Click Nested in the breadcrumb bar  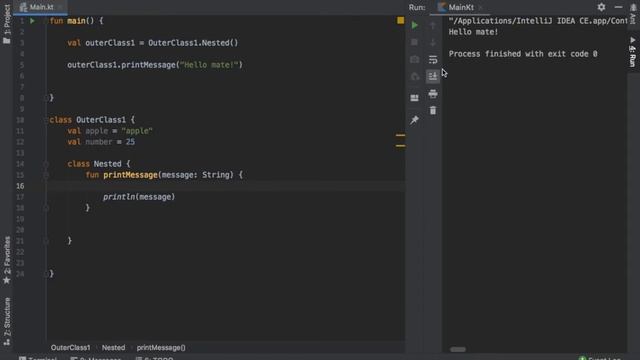[113, 348]
